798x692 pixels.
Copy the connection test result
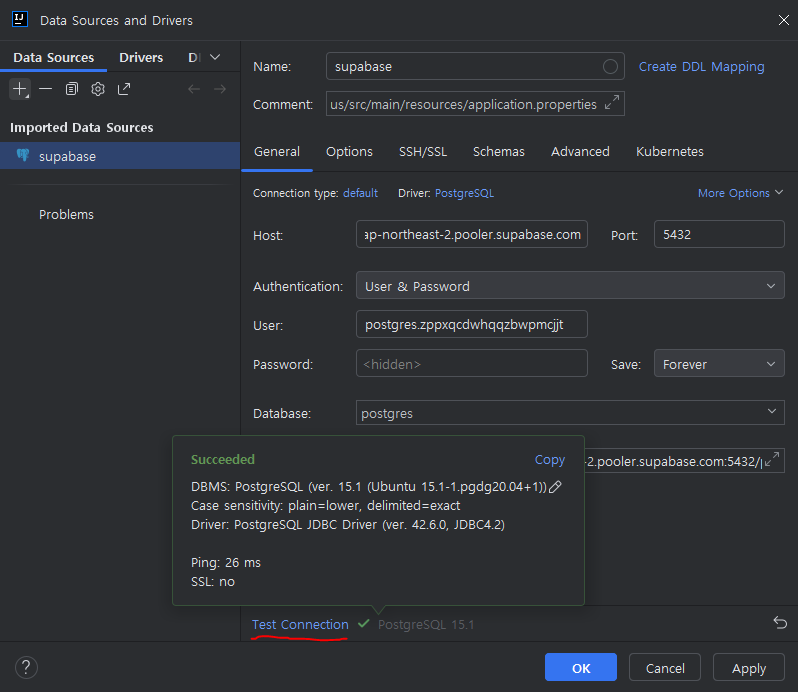click(x=550, y=459)
